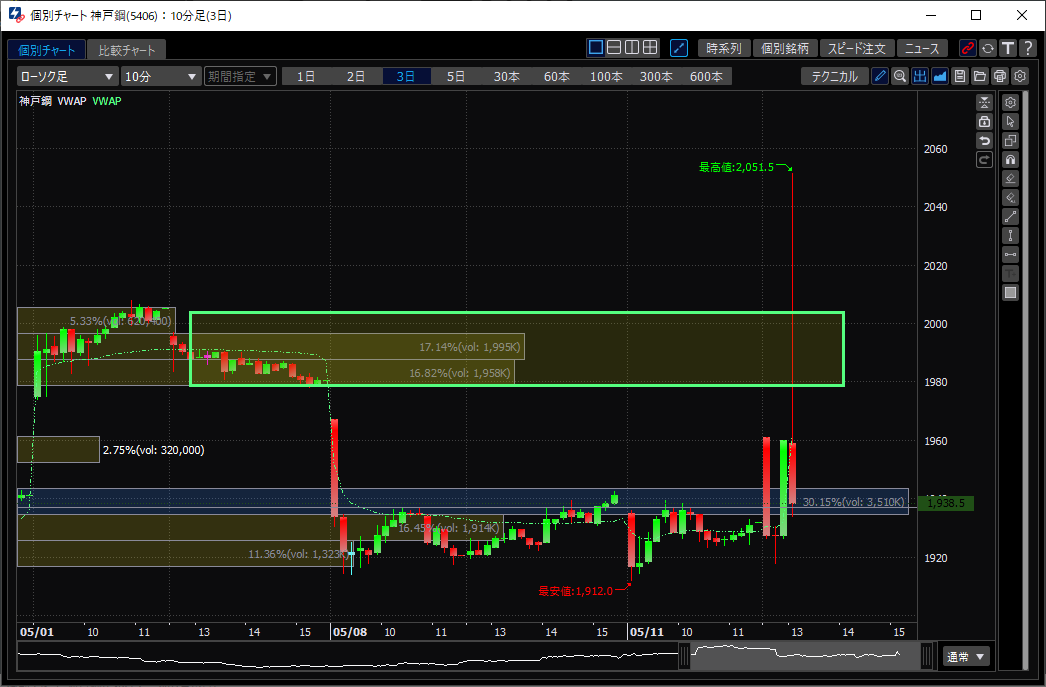Open drawing tool settings gear icon
The image size is (1046, 687).
tap(1011, 102)
